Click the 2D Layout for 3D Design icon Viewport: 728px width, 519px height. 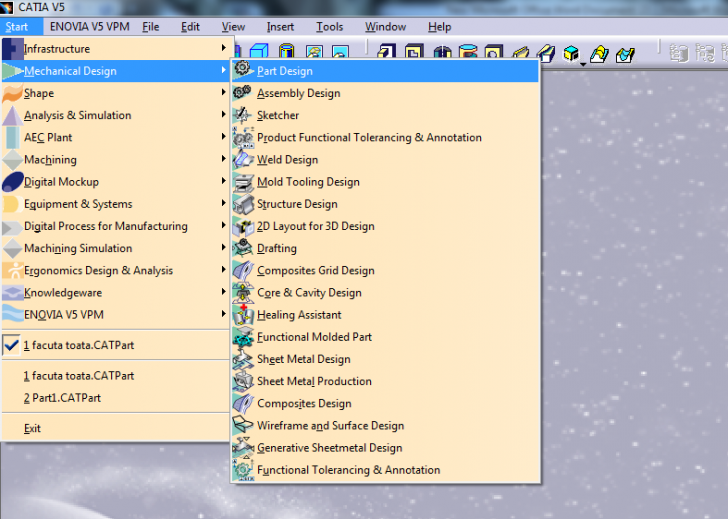(243, 226)
